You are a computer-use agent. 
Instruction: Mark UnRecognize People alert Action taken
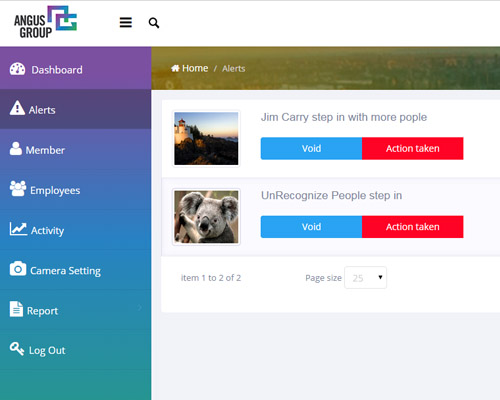[x=413, y=227]
